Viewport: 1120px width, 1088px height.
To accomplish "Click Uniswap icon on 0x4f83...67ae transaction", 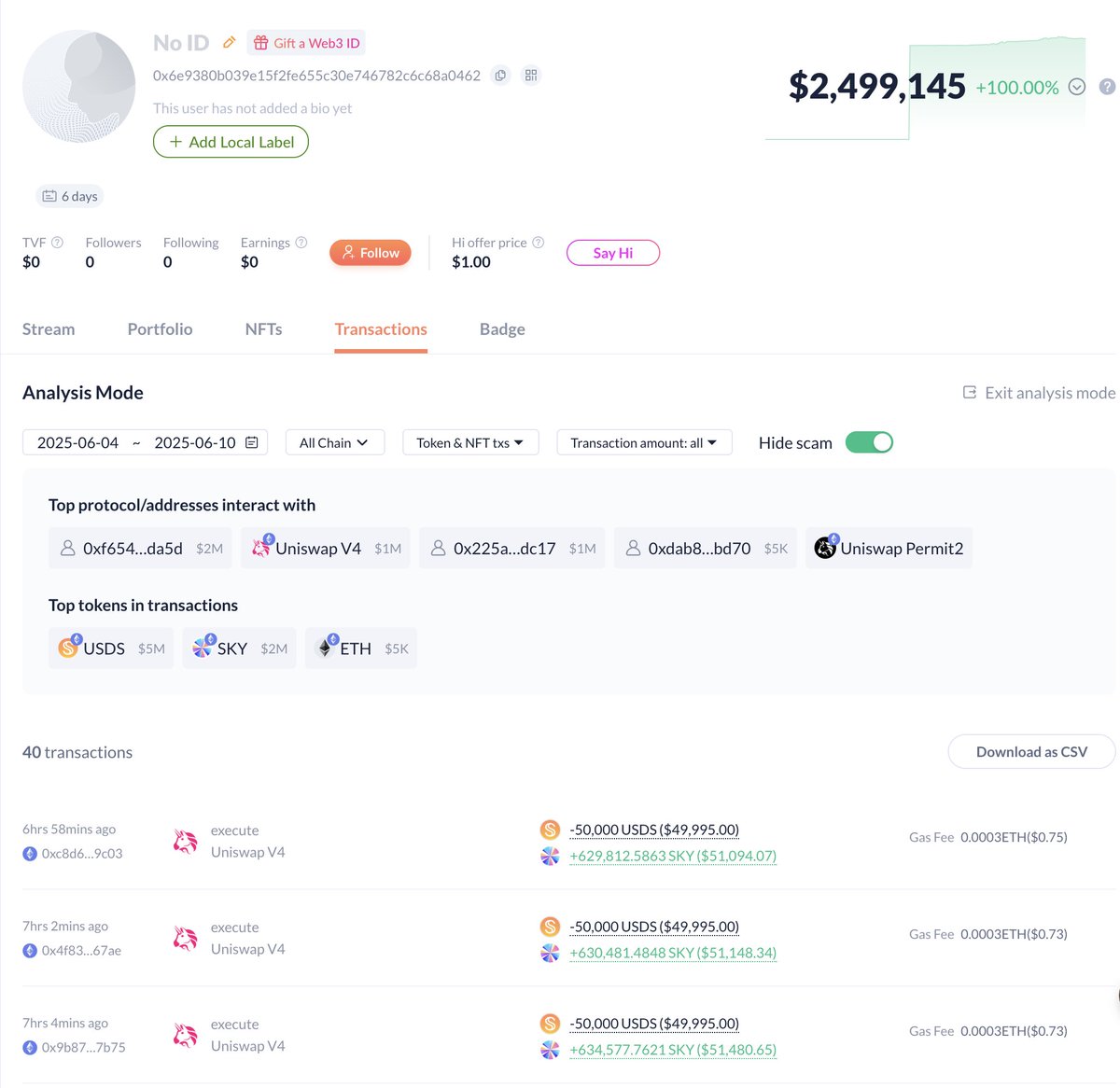I will pos(185,939).
